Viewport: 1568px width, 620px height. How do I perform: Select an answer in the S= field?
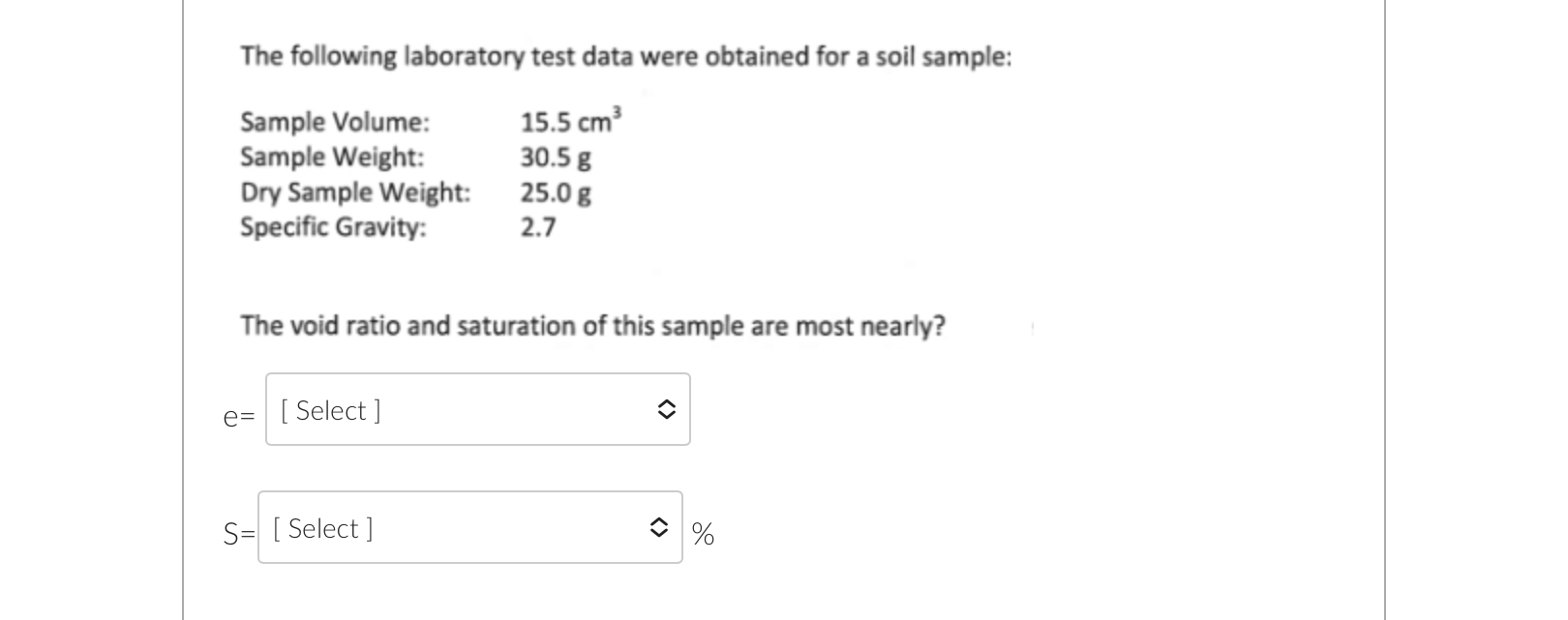click(x=469, y=528)
